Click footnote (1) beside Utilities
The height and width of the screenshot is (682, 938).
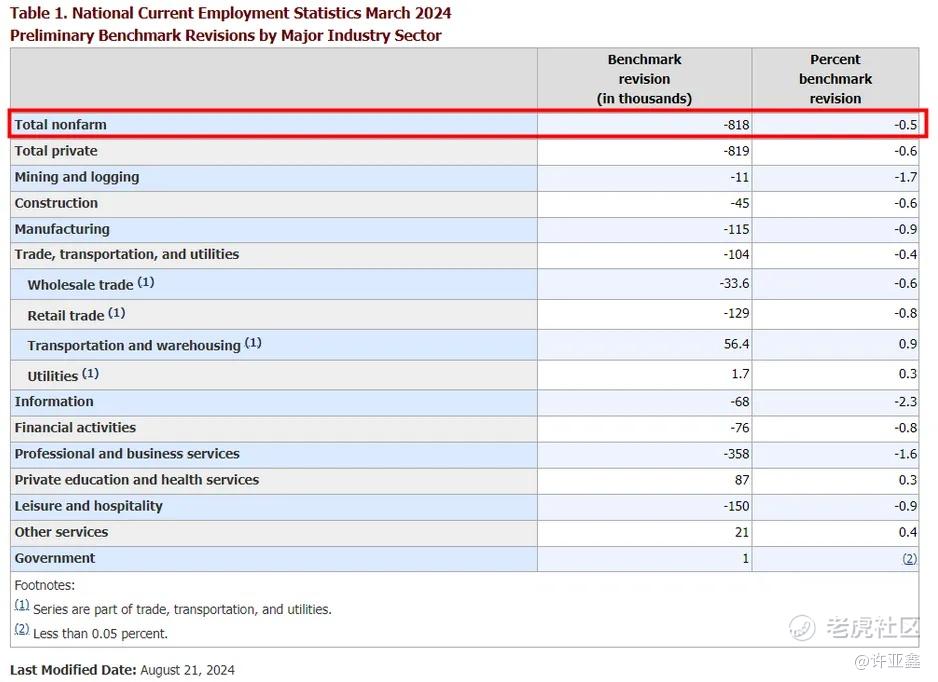click(90, 373)
